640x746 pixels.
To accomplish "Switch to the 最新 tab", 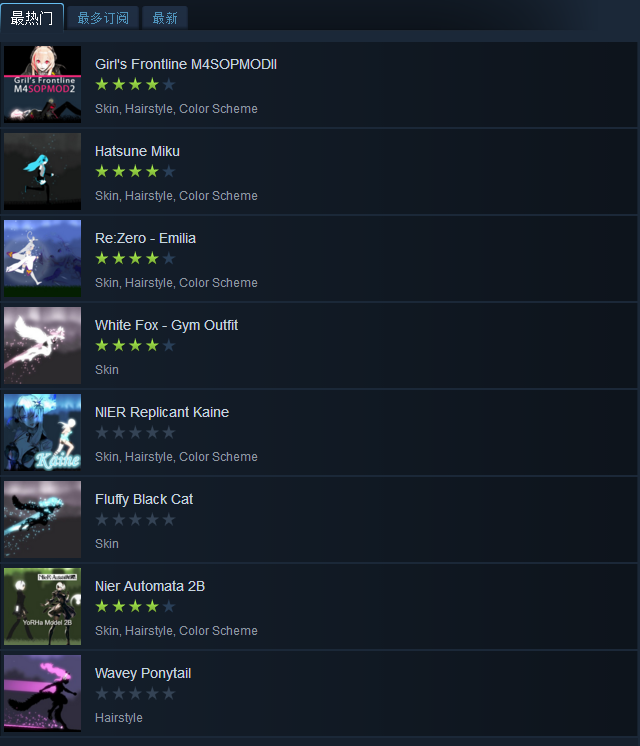I will [165, 18].
